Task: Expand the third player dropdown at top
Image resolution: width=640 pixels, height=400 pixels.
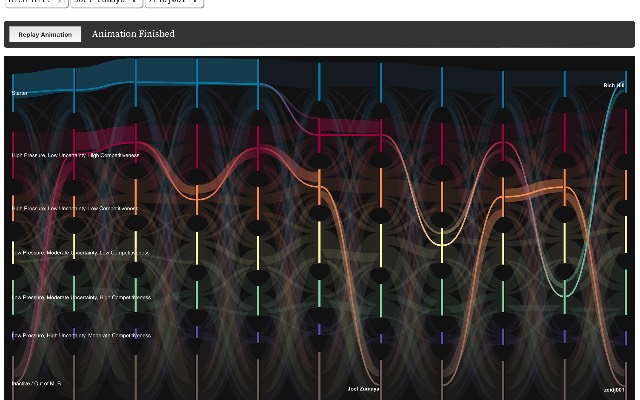Action: click(175, 2)
